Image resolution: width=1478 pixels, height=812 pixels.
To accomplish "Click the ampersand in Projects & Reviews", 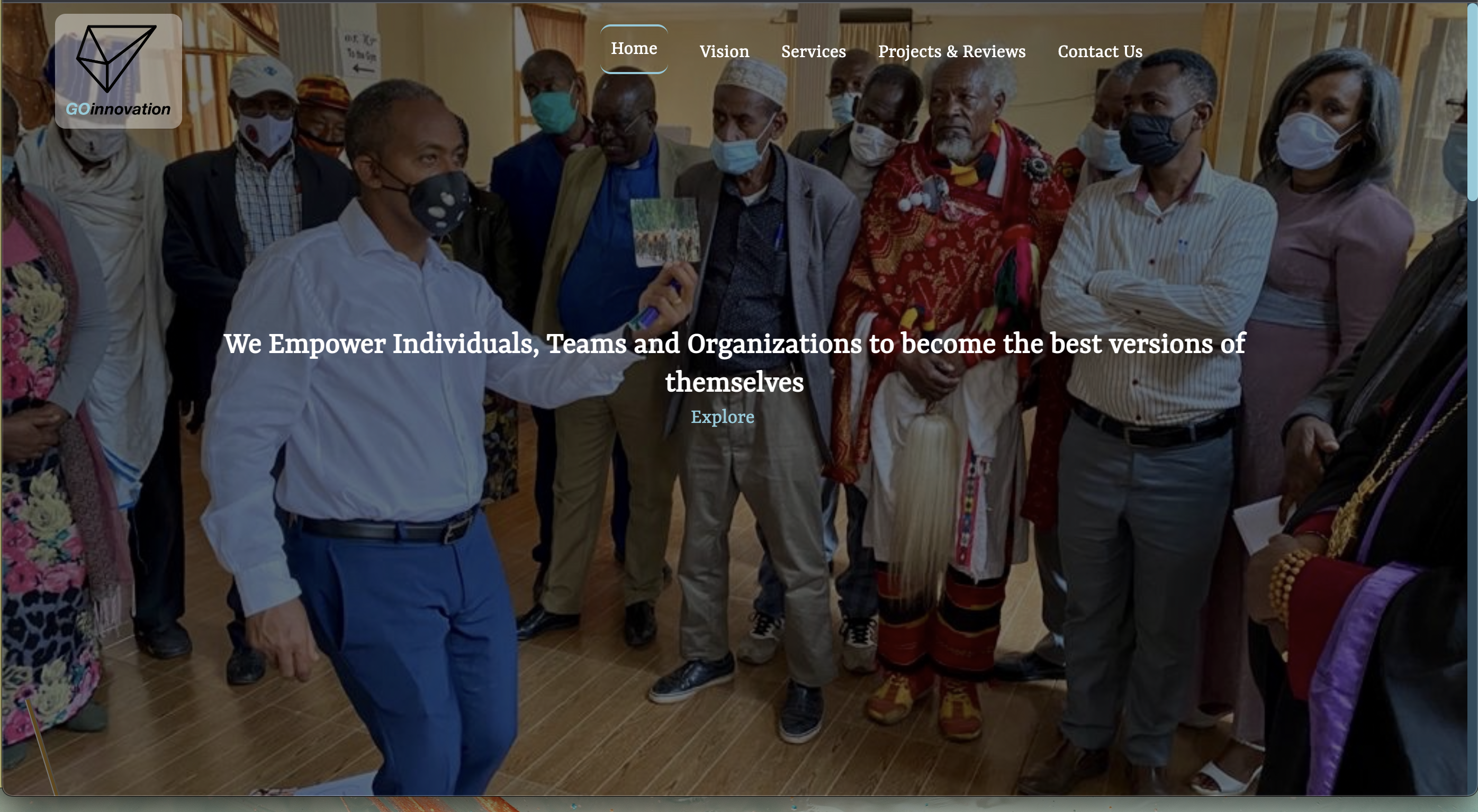I will [x=952, y=52].
